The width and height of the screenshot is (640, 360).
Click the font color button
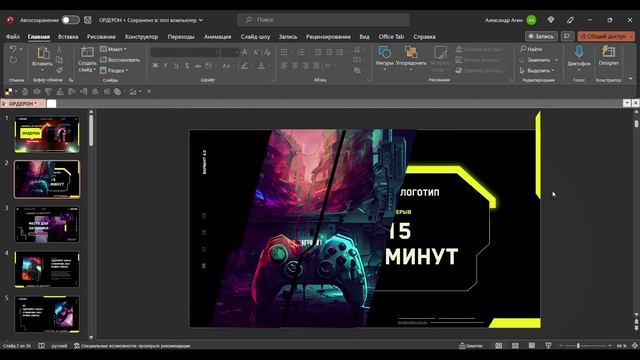coord(261,66)
